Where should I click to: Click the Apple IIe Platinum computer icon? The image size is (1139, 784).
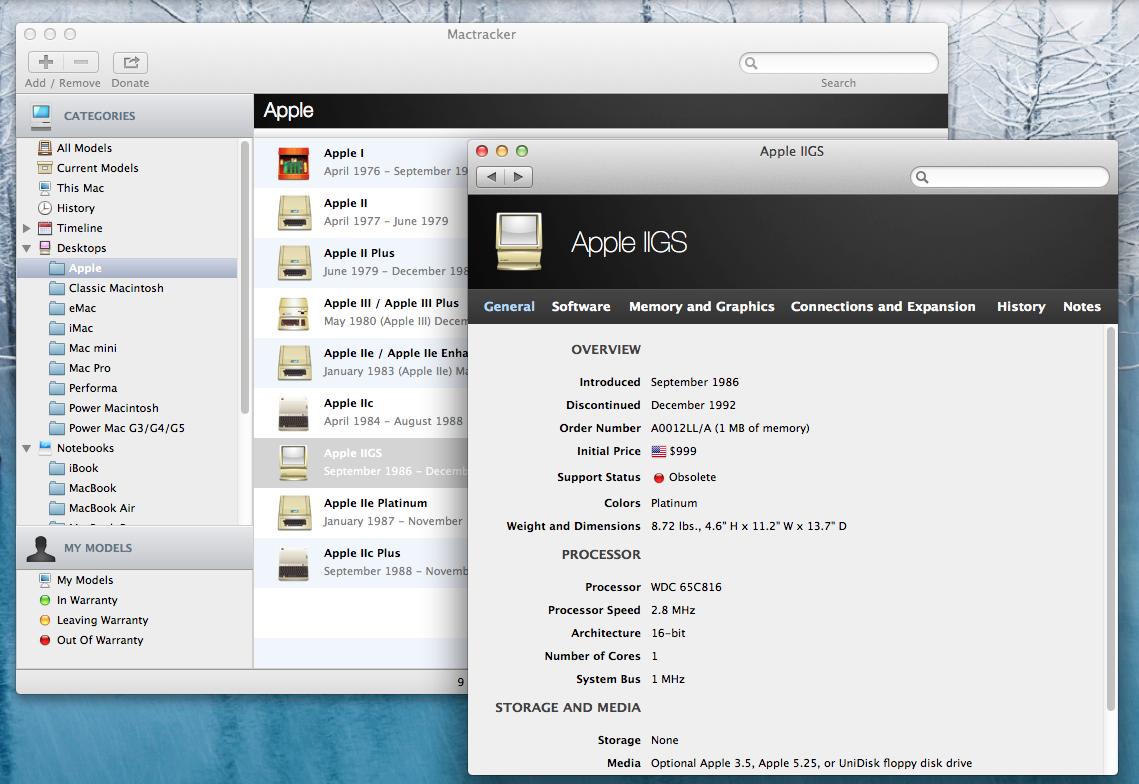pos(293,513)
